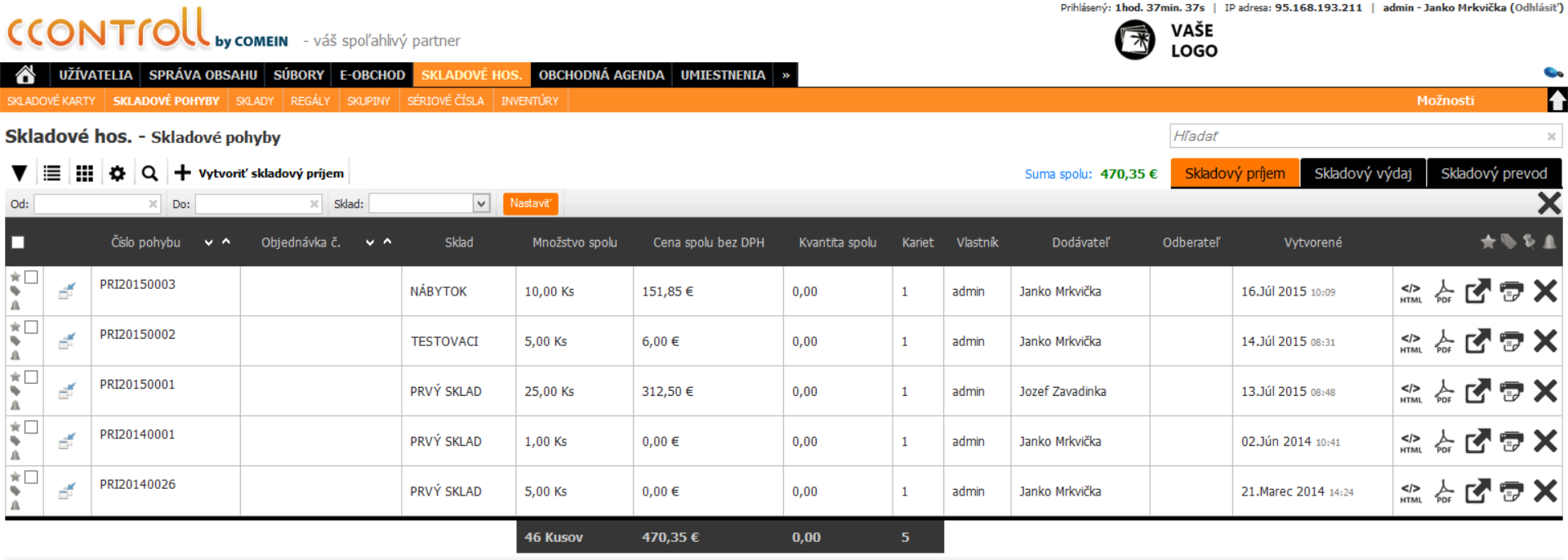View HTML of PRI20140001
The image size is (1568, 560).
coord(1410,442)
